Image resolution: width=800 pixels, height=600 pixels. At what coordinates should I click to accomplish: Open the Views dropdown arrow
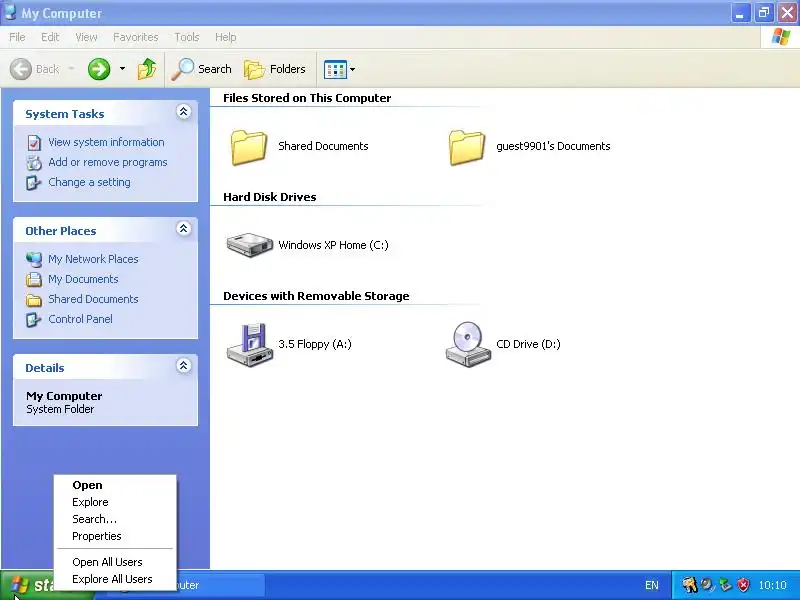click(x=352, y=69)
